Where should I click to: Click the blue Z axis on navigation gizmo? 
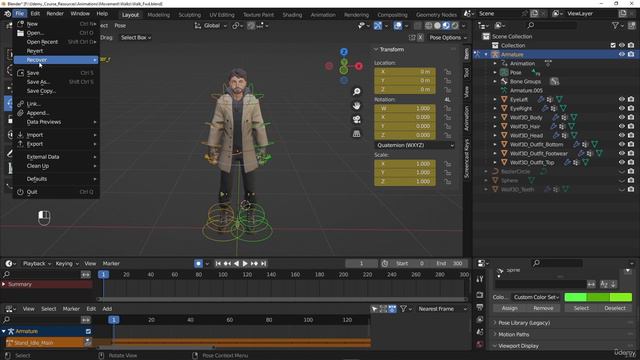tap(344, 52)
